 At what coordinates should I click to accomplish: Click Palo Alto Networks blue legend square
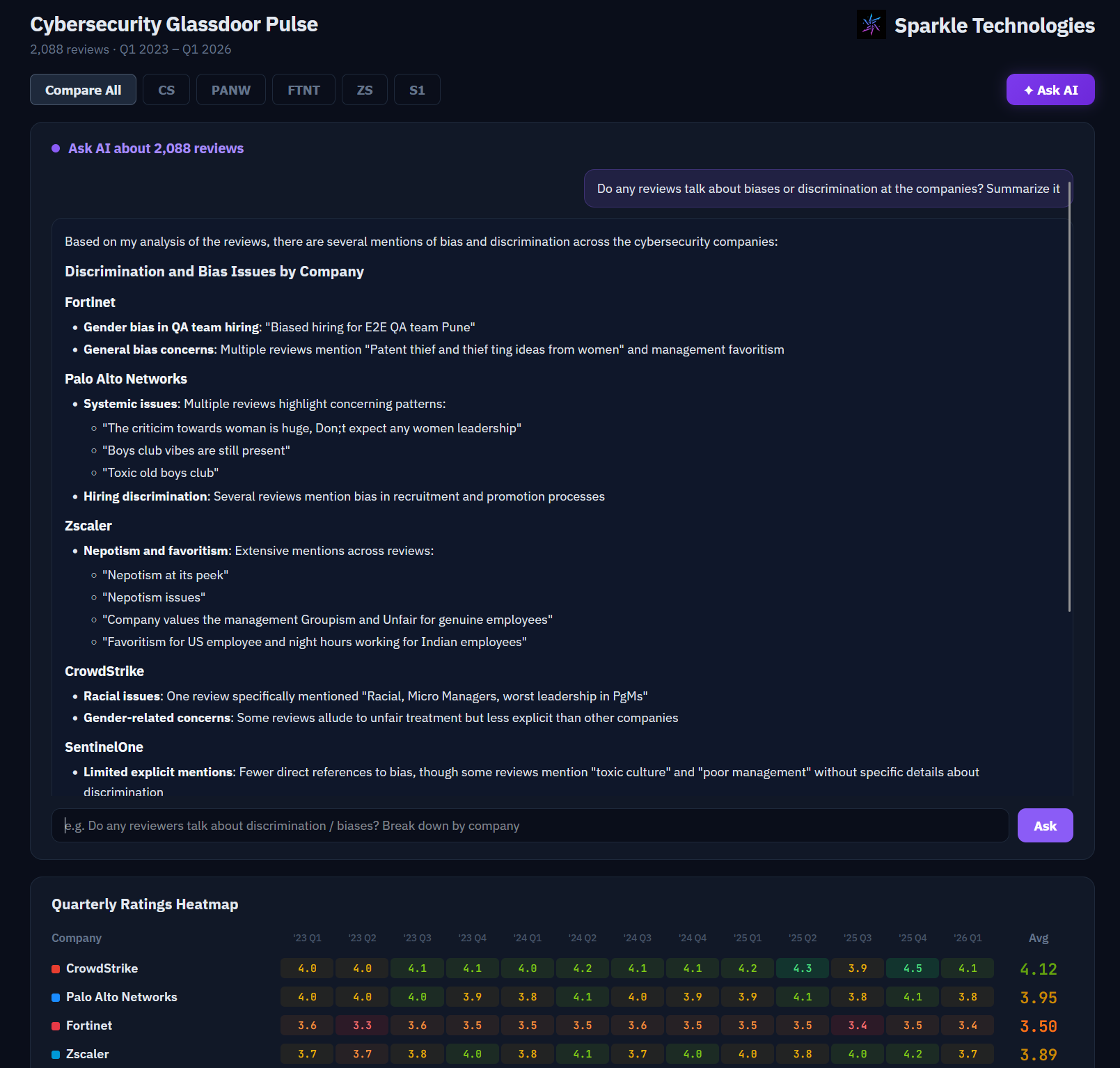click(56, 998)
